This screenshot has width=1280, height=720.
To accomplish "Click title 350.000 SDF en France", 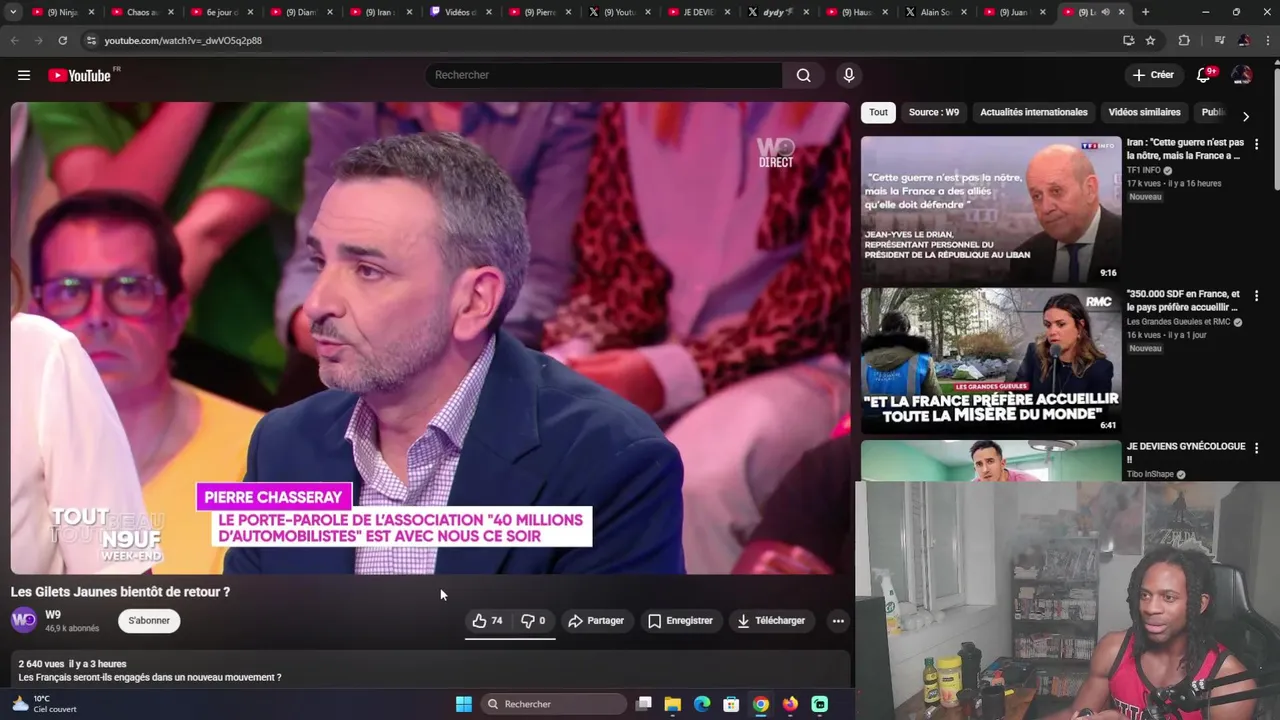I will pos(1185,301).
